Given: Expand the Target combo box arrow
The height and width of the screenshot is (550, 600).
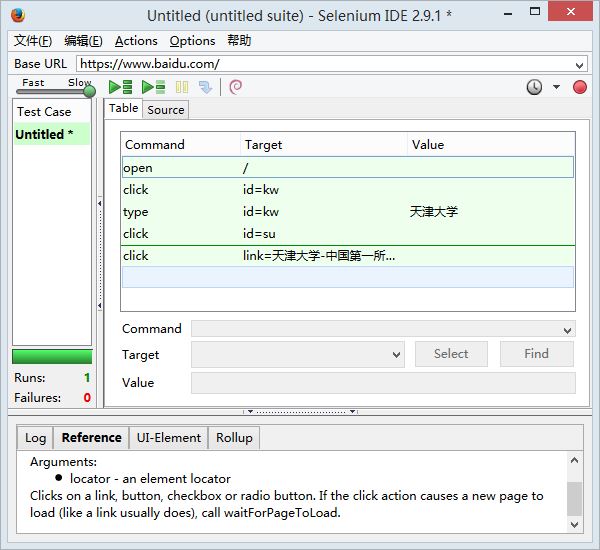Looking at the screenshot, I should click(396, 355).
